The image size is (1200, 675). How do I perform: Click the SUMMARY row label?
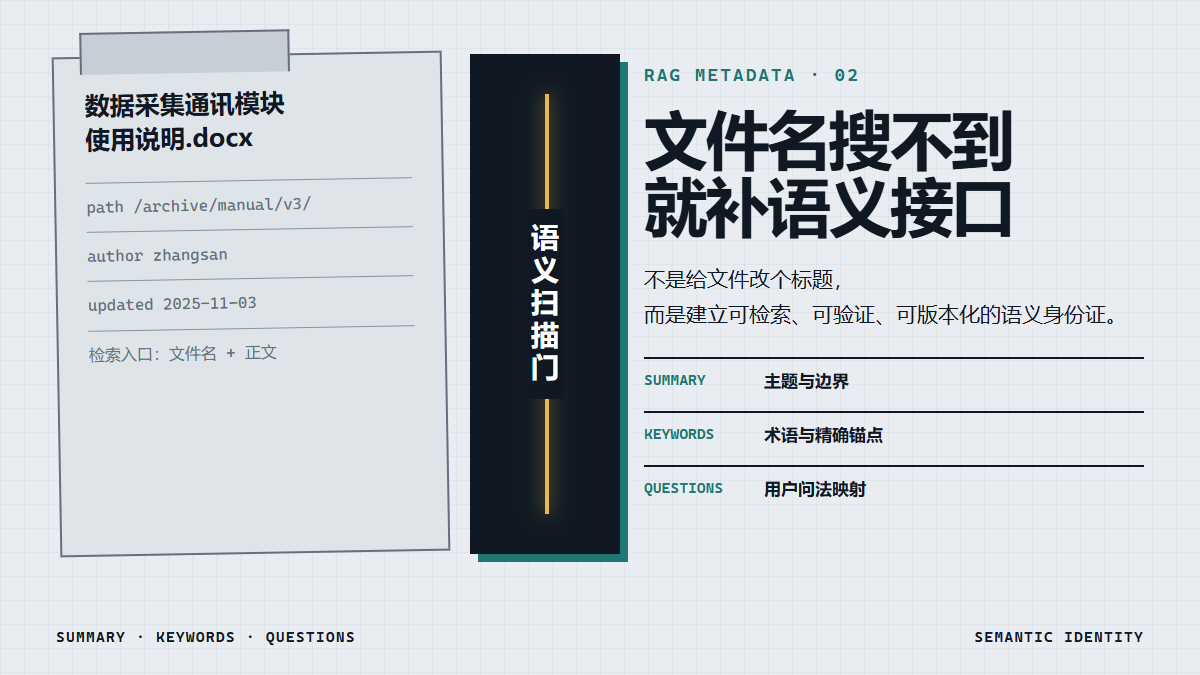675,380
